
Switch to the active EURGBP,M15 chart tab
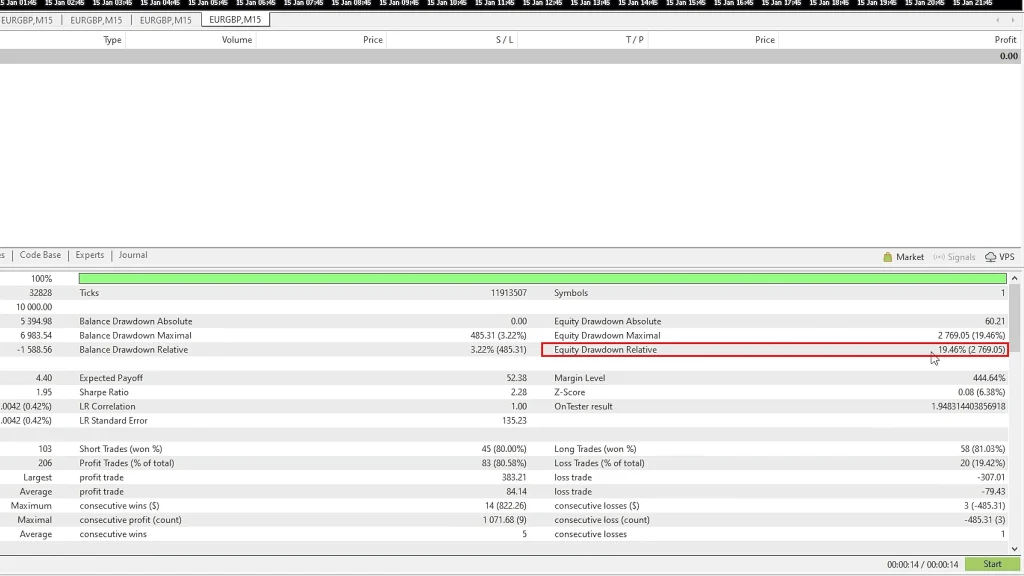tap(235, 20)
